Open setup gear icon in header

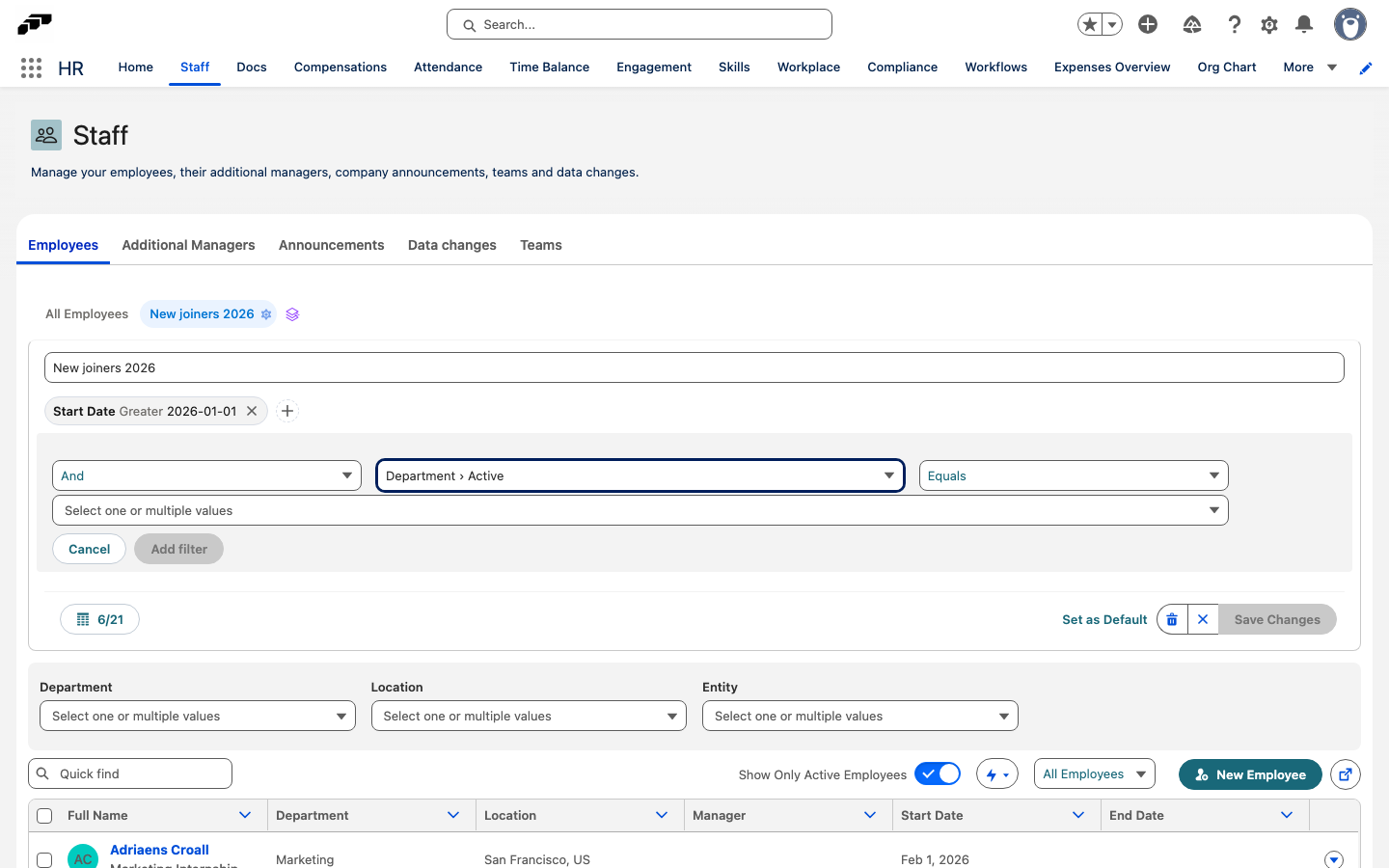(1269, 25)
